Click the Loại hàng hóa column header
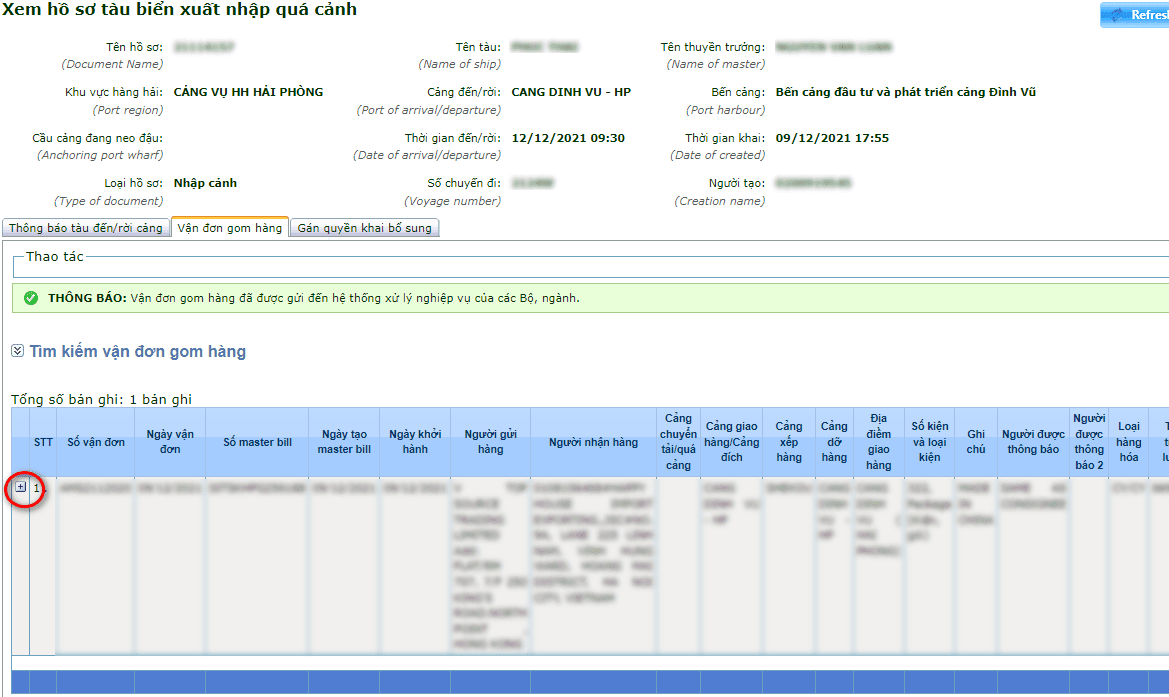1169x697 pixels. pos(1128,442)
